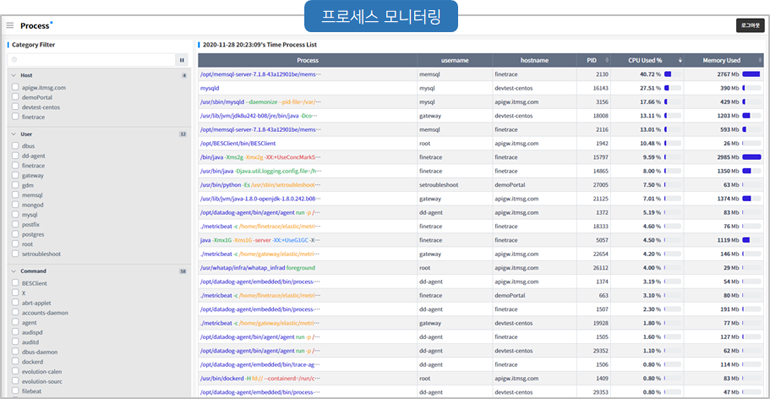The height and width of the screenshot is (399, 770).
Task: Check the mongod user checkbox
Action: [x=15, y=205]
